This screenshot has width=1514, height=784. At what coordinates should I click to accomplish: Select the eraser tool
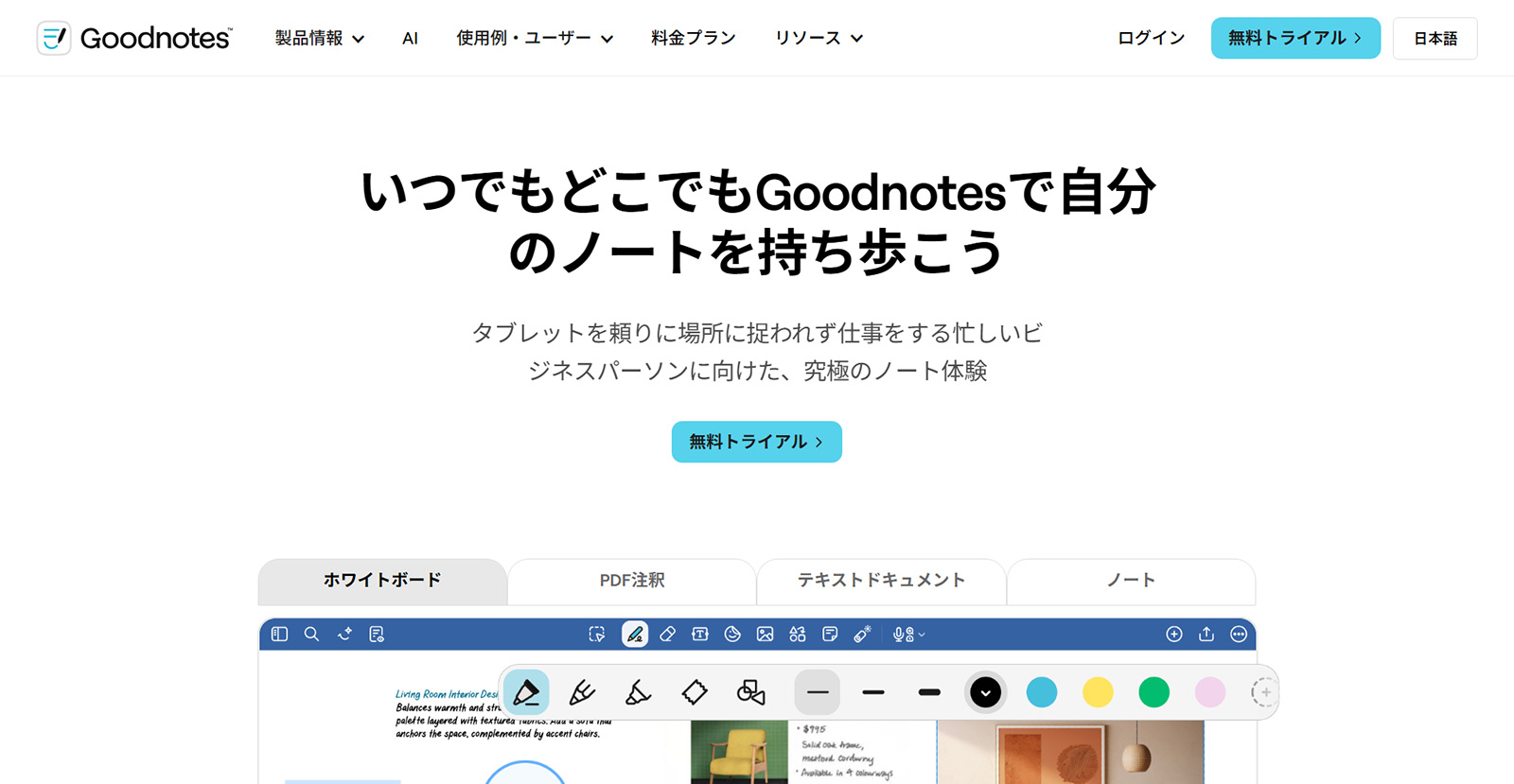tap(667, 634)
